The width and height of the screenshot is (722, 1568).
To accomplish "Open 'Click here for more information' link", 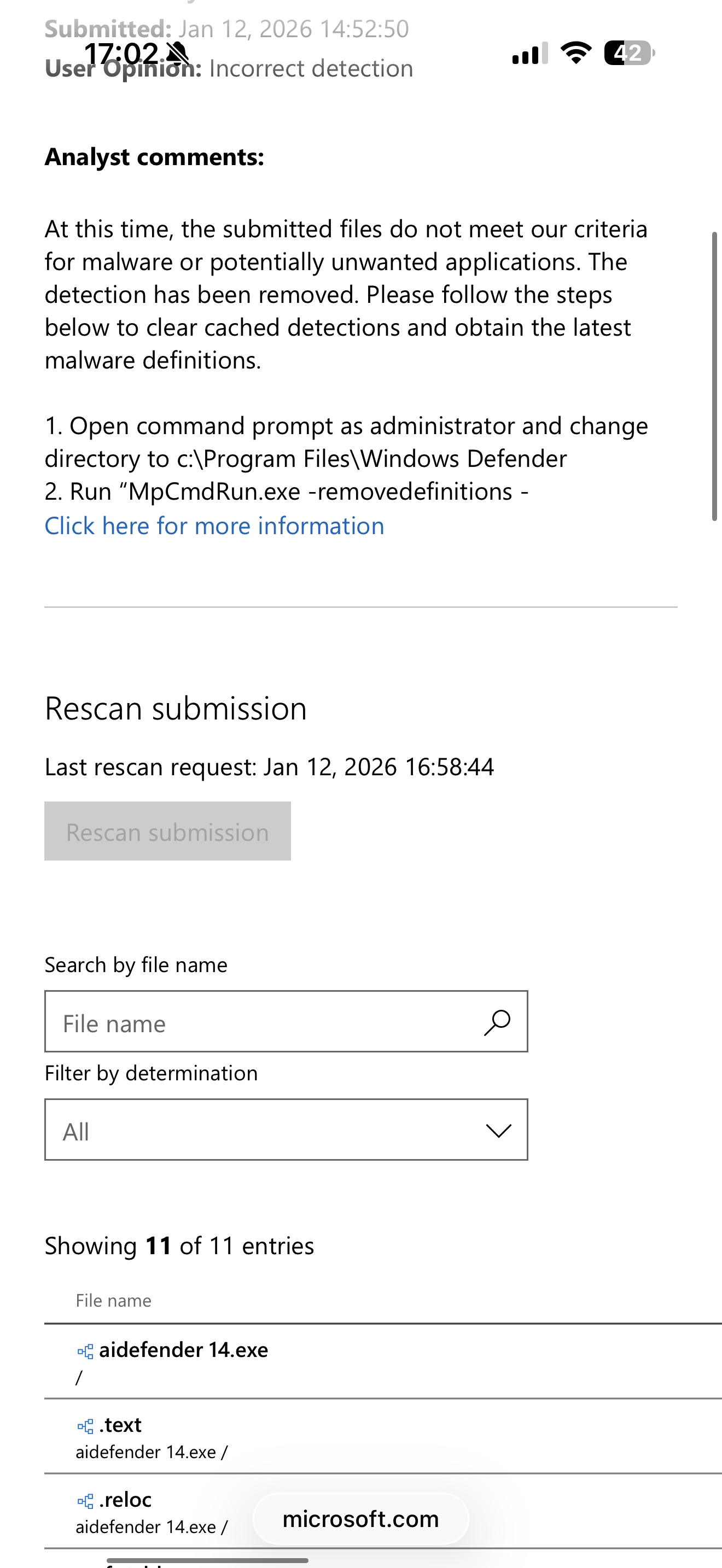I will point(214,526).
